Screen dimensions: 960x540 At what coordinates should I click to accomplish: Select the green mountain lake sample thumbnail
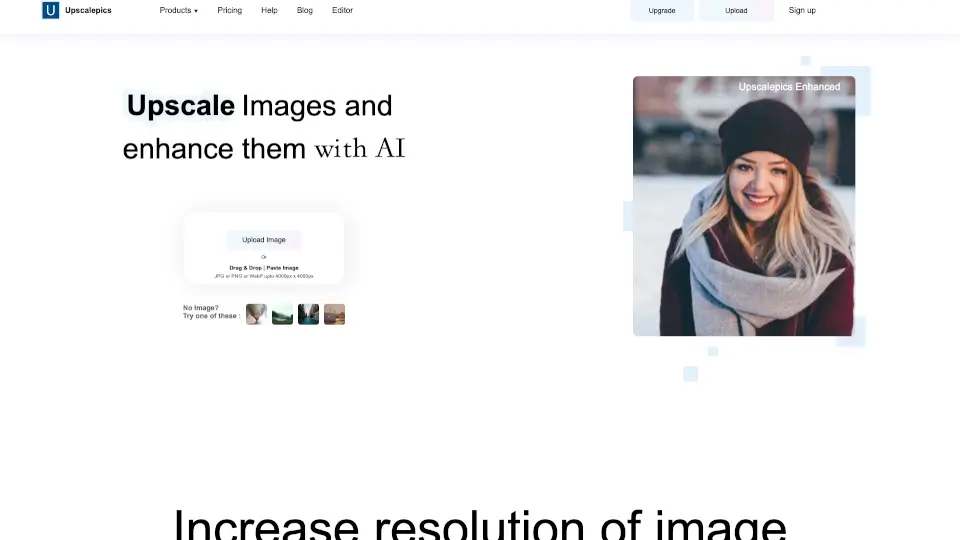point(282,314)
